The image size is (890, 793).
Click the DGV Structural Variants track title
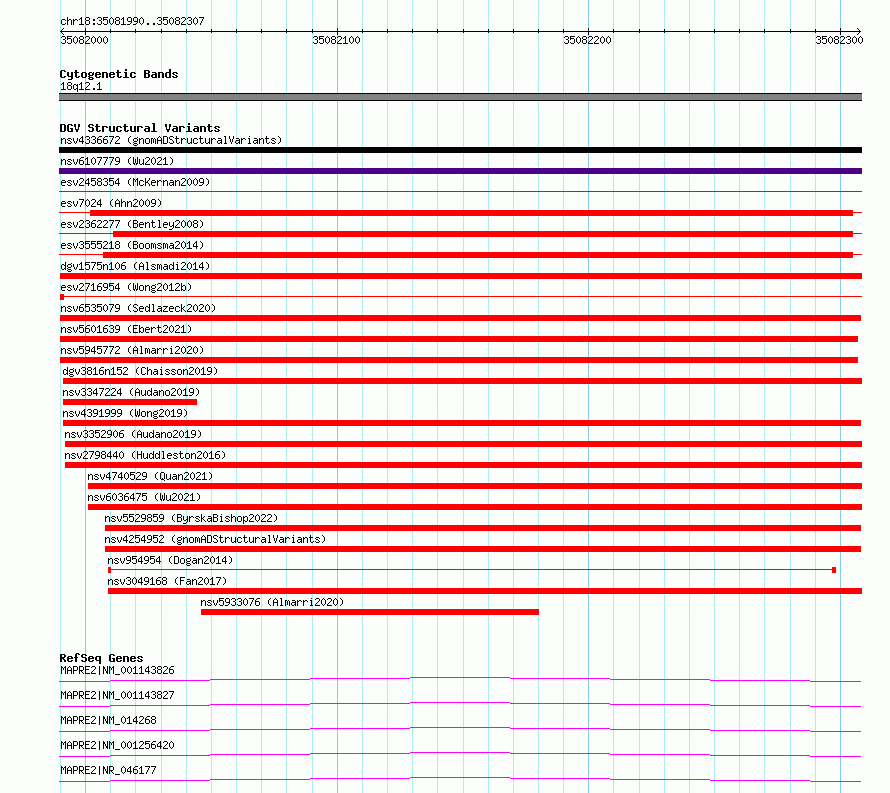coord(140,128)
